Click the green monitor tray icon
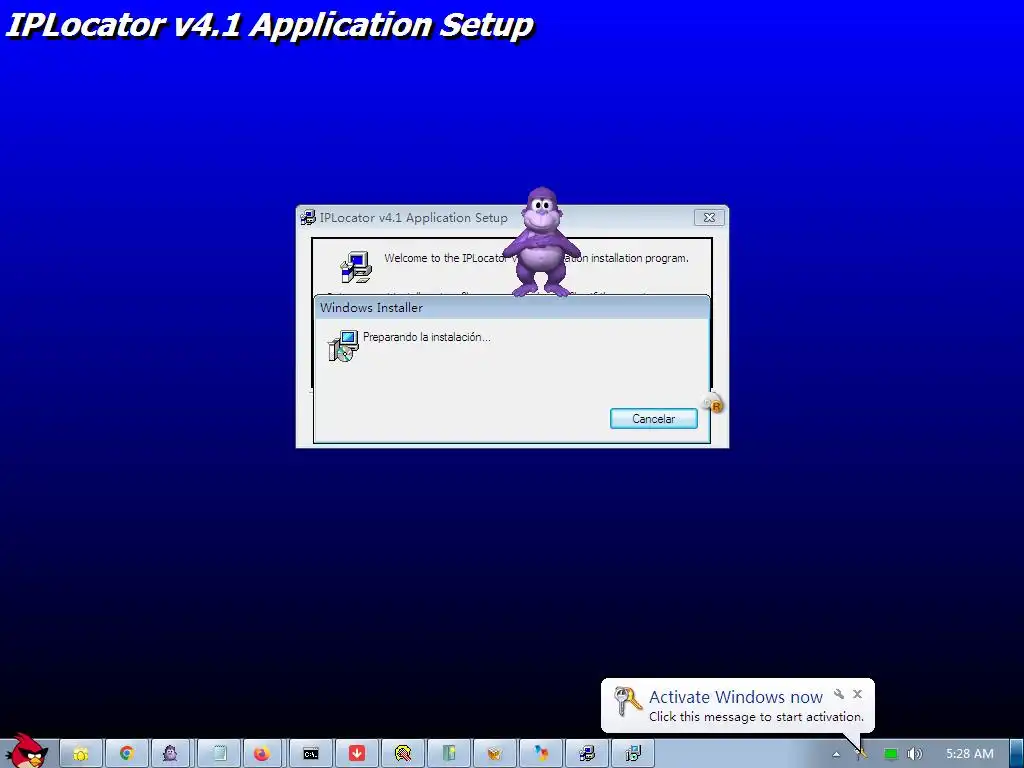The height and width of the screenshot is (768, 1024). (891, 754)
